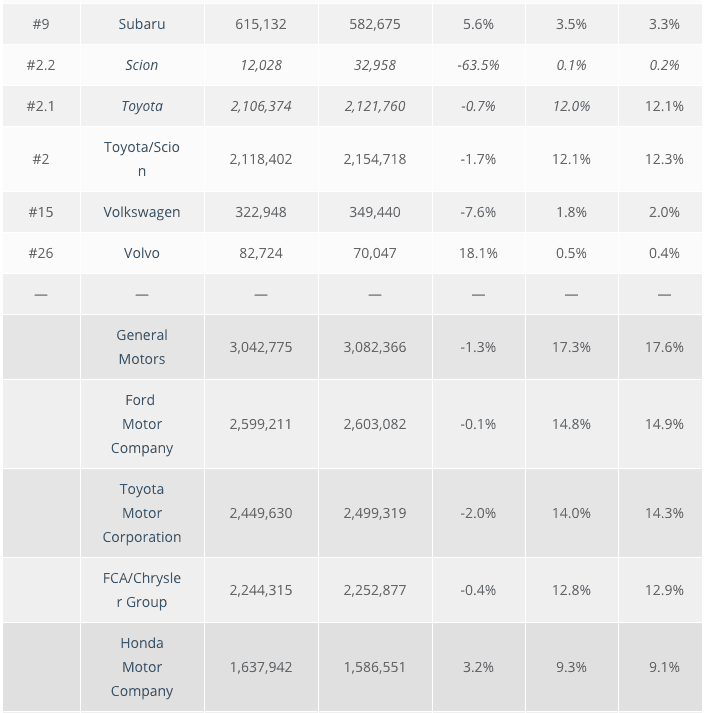This screenshot has height=713, width=707.
Task: Select the 1,586,551 sales figure
Action: pyautogui.click(x=375, y=667)
